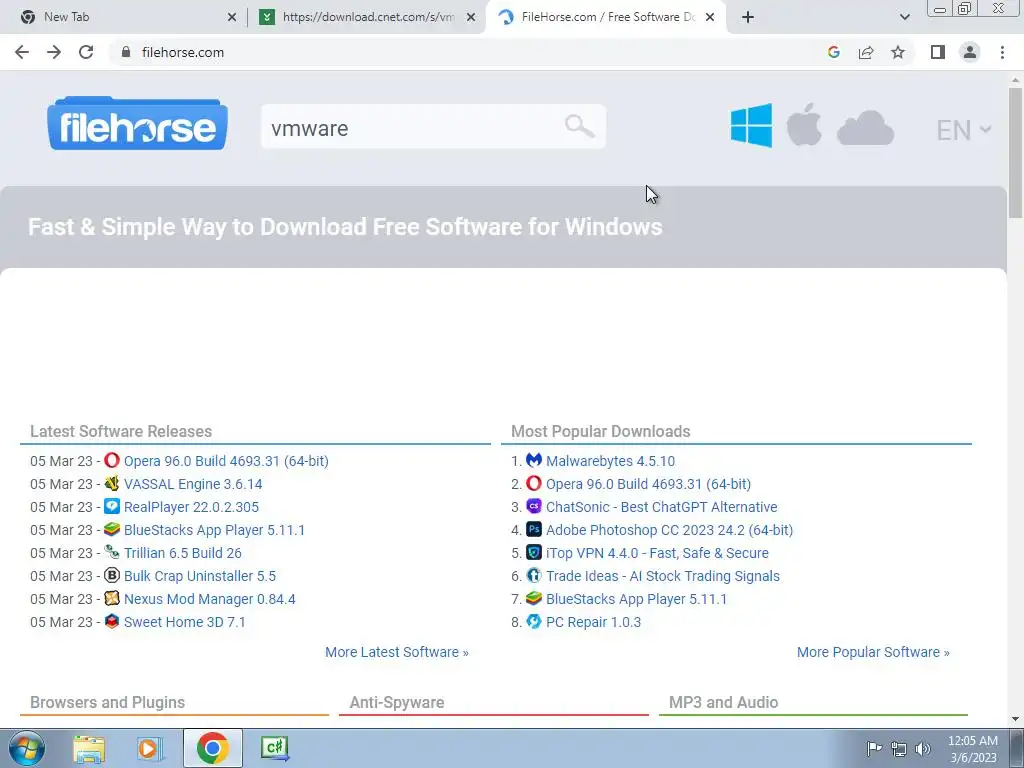Click the BlueStacks icon in Latest Releases
The width and height of the screenshot is (1024, 768).
[x=112, y=529]
